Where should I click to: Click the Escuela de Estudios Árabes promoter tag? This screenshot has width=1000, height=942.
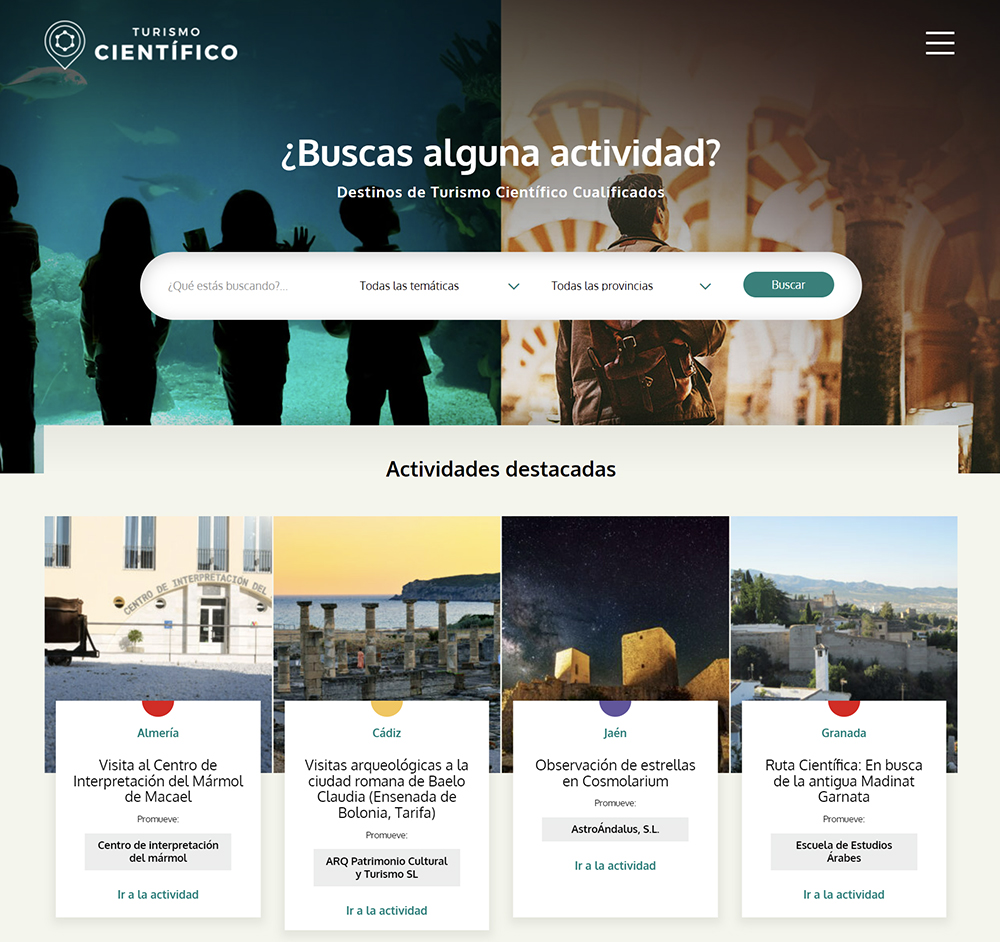(844, 851)
